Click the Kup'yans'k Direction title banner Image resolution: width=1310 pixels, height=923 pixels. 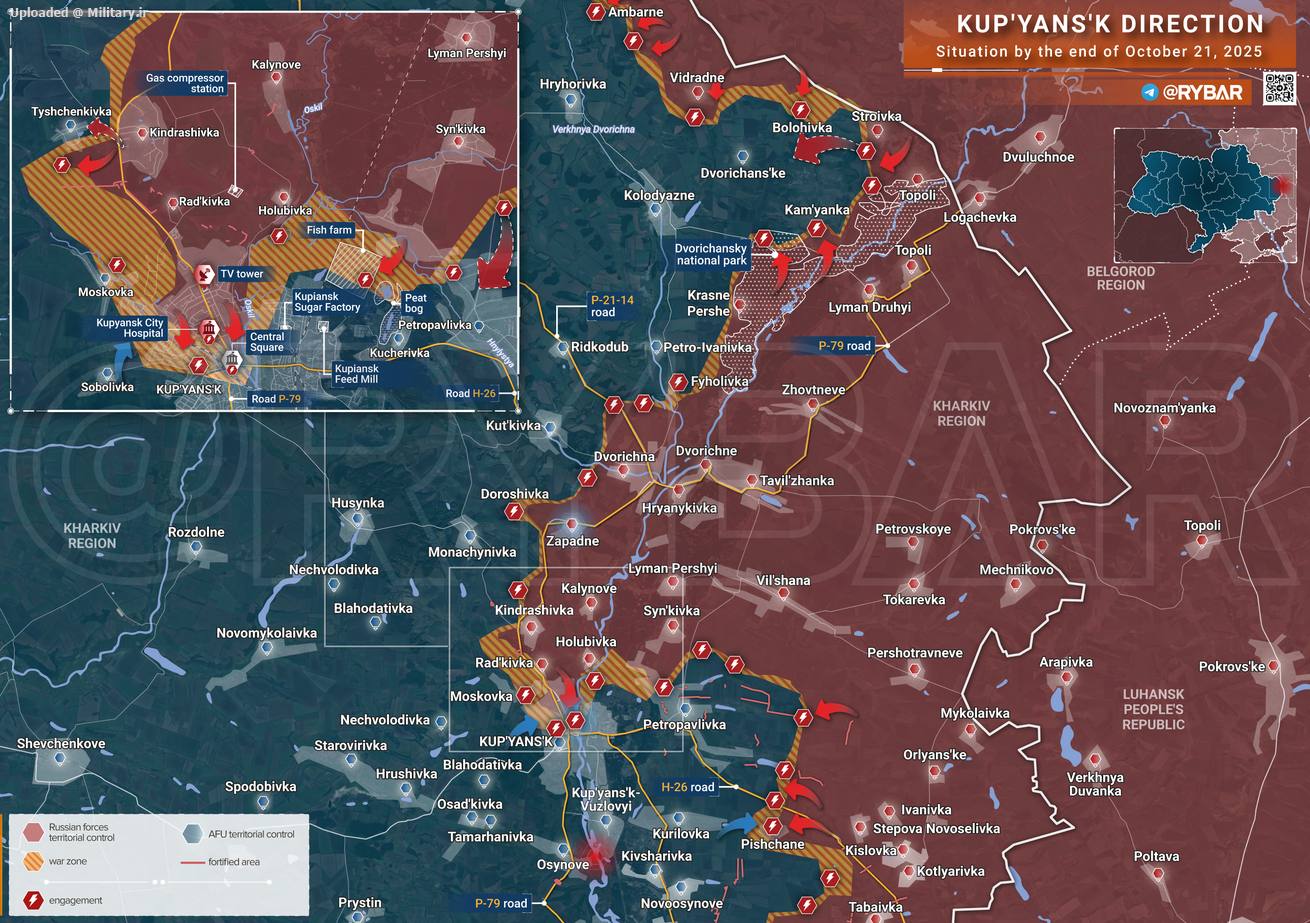pyautogui.click(x=1110, y=25)
